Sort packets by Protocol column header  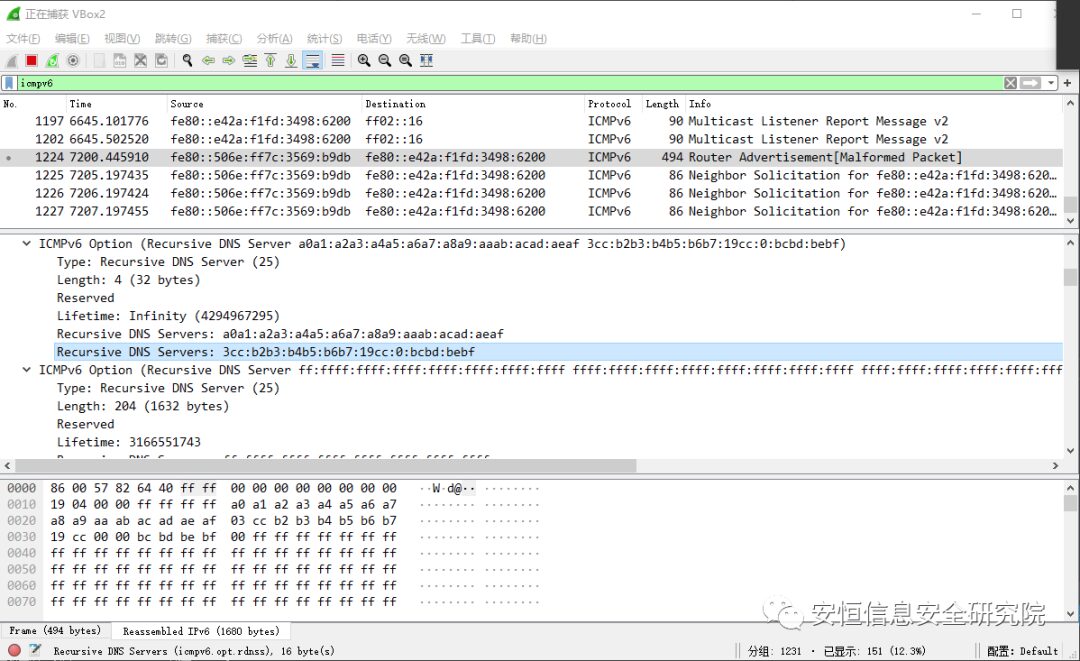click(x=612, y=104)
